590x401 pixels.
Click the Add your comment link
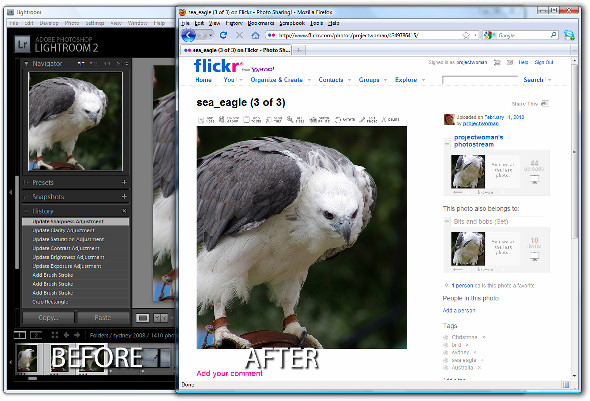click(x=230, y=373)
